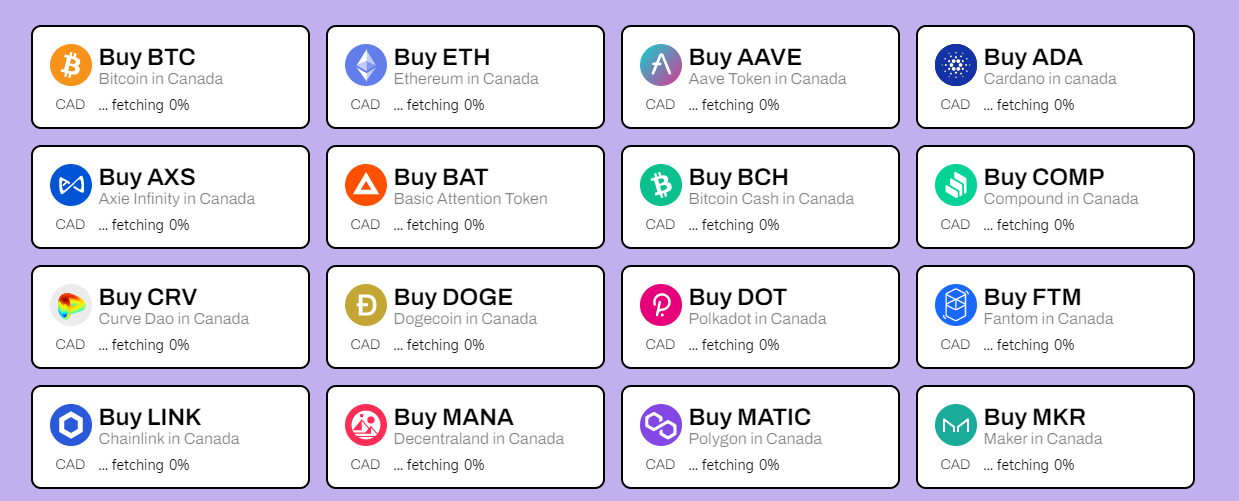Click the Aave token icon
Screen dimensions: 1239x501
[661, 65]
